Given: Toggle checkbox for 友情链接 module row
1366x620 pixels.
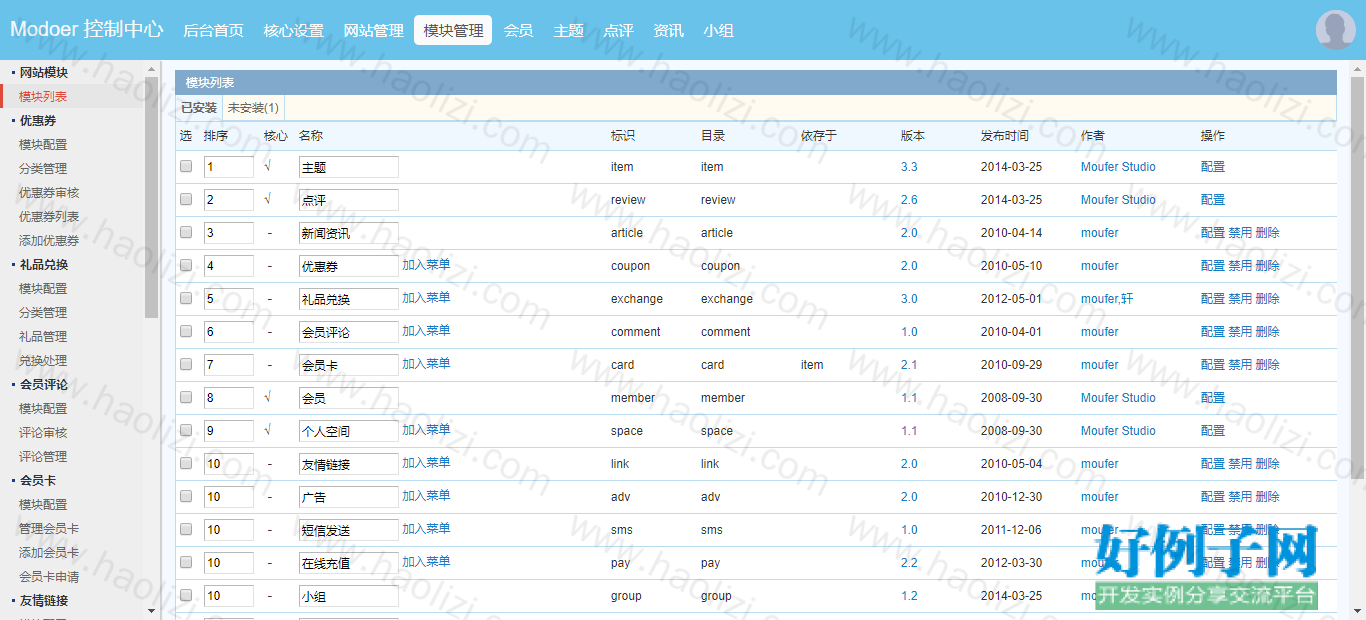Looking at the screenshot, I should tap(186, 464).
